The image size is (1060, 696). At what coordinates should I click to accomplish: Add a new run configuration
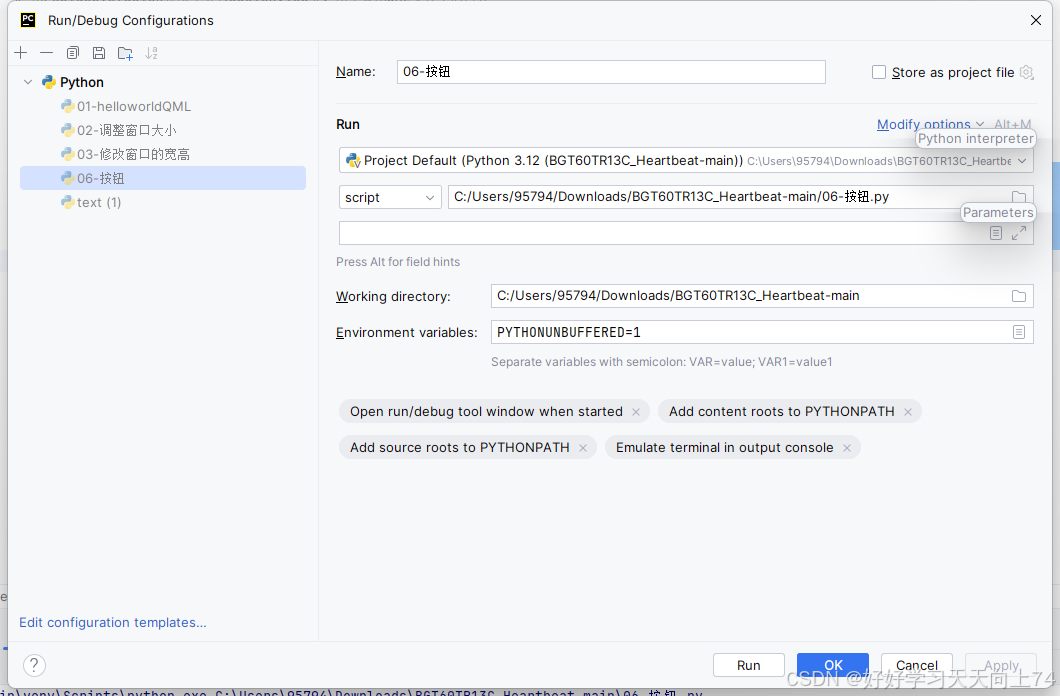point(20,52)
